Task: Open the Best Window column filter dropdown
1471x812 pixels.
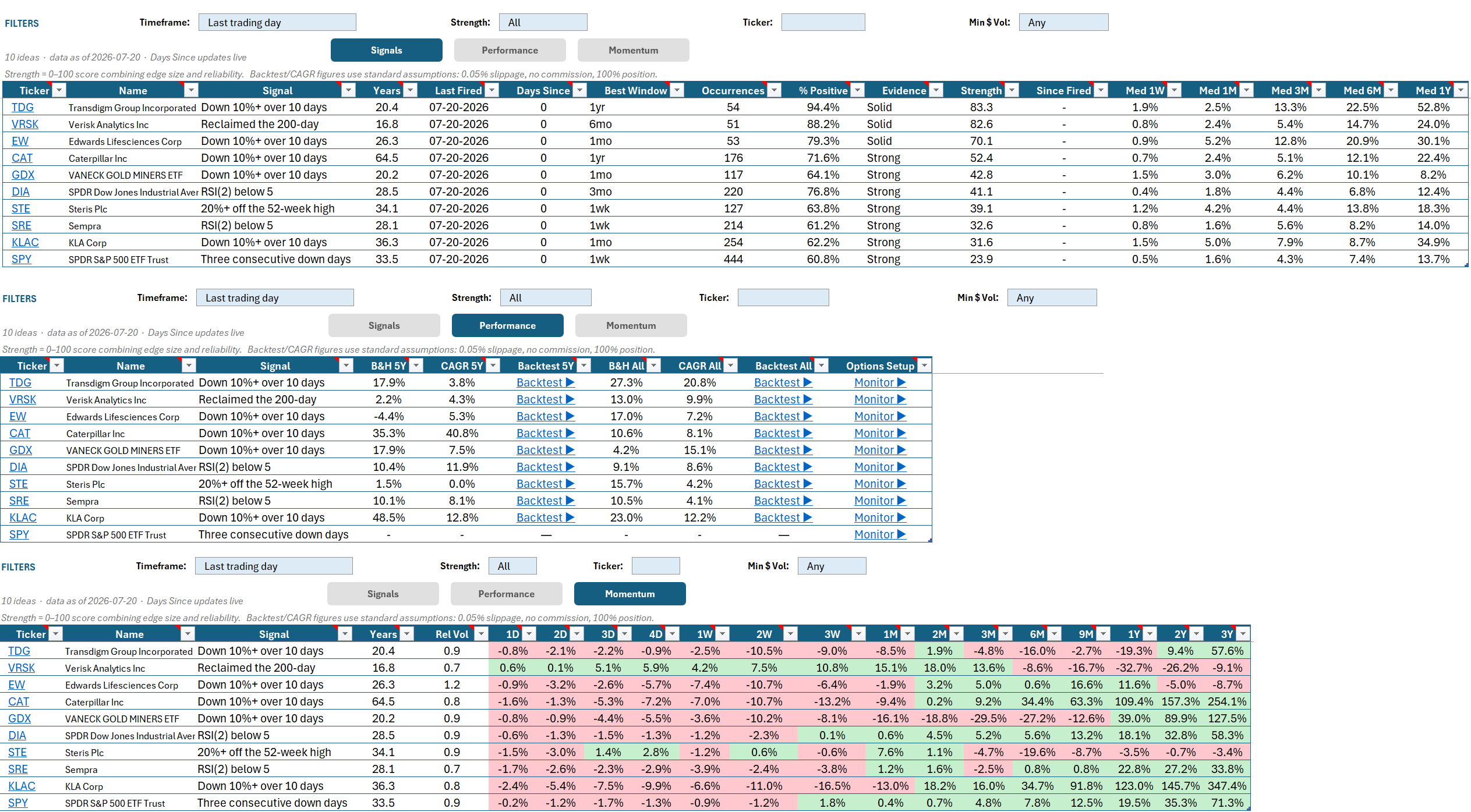Action: (677, 90)
